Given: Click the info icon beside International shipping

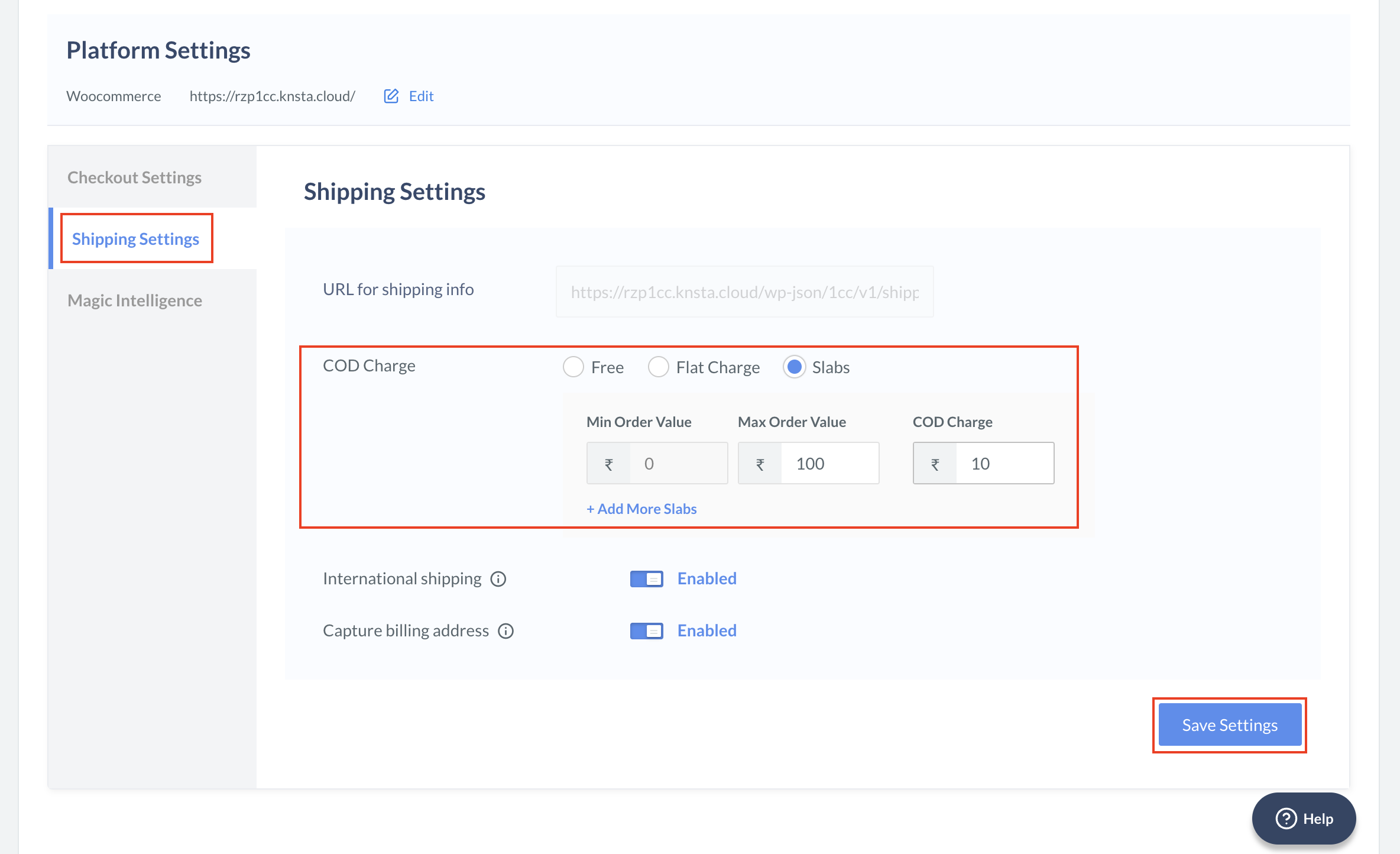Looking at the screenshot, I should coord(498,579).
